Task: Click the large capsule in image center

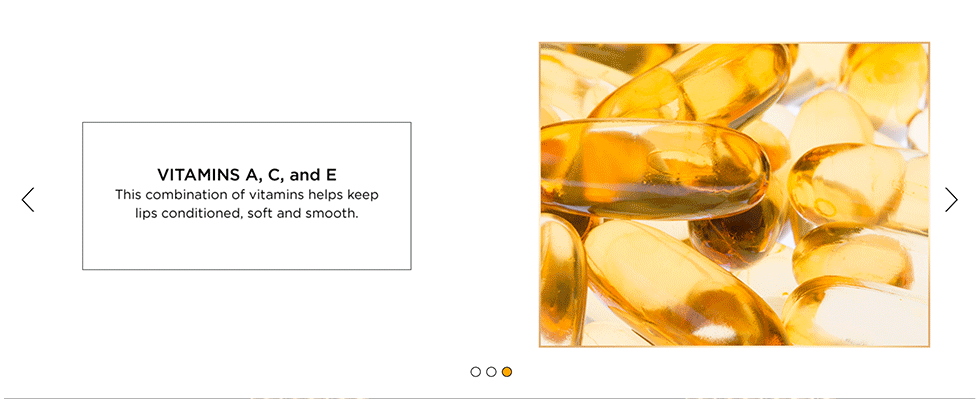Action: 653,170
